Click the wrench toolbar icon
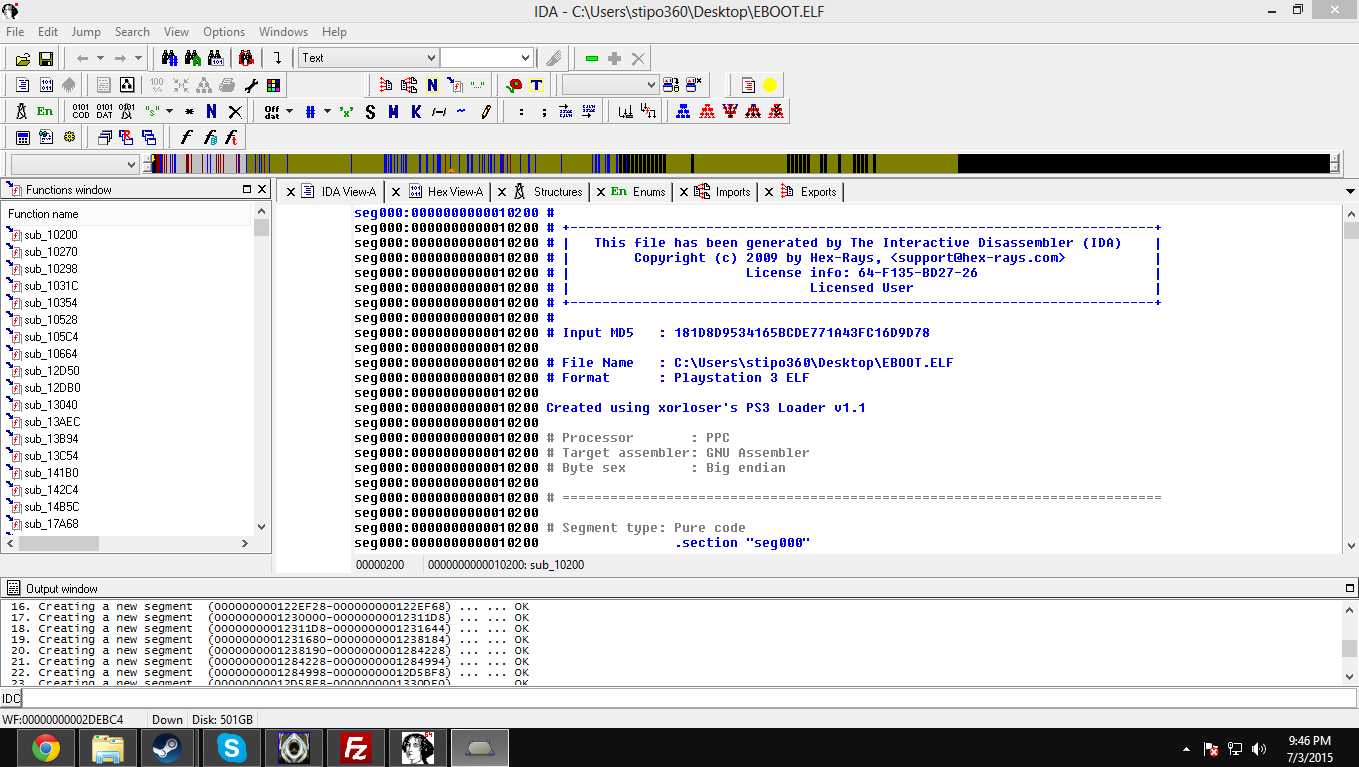Screen dimensions: 1359x767 click(x=251, y=85)
